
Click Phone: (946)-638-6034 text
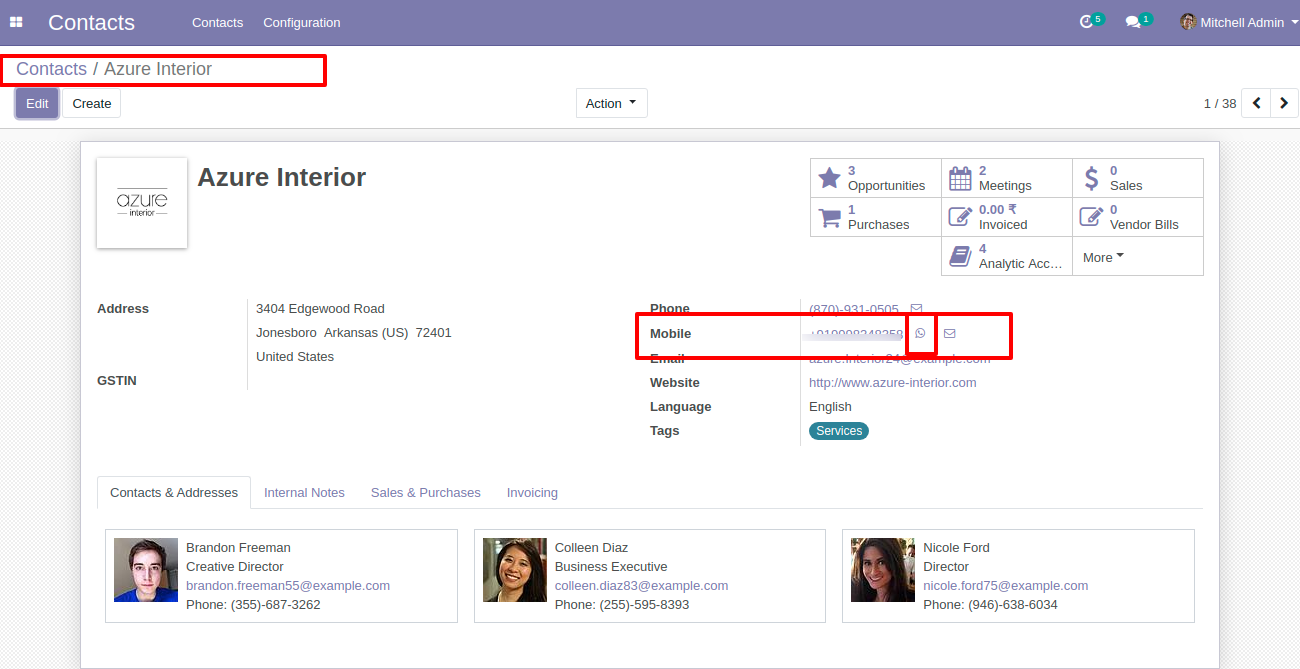tap(990, 604)
